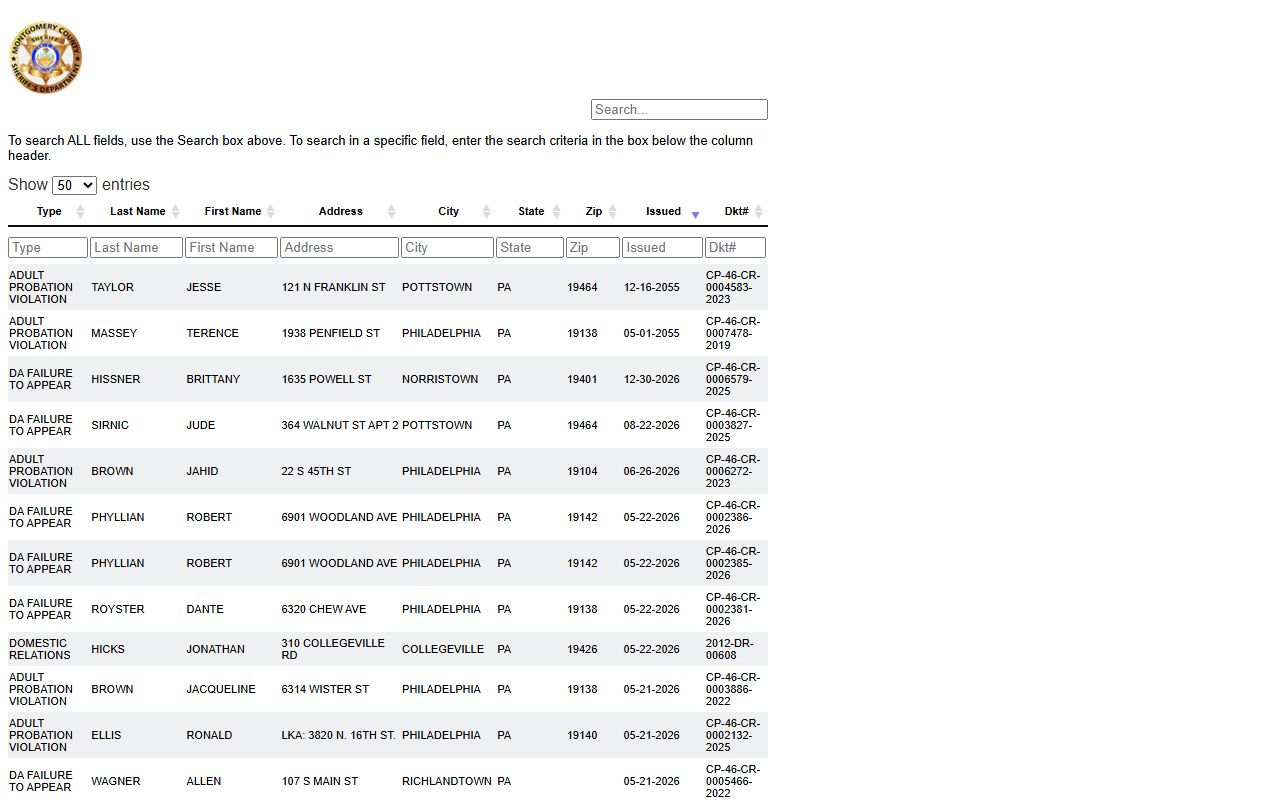Click the City filter field

[x=447, y=247]
